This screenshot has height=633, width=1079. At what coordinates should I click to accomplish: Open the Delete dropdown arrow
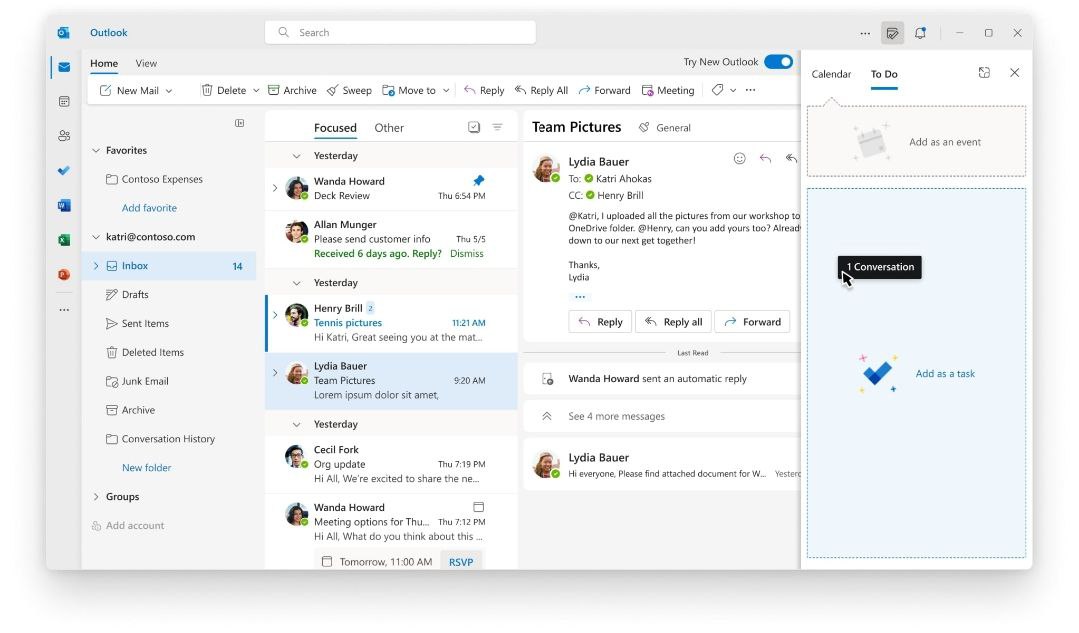pos(256,91)
